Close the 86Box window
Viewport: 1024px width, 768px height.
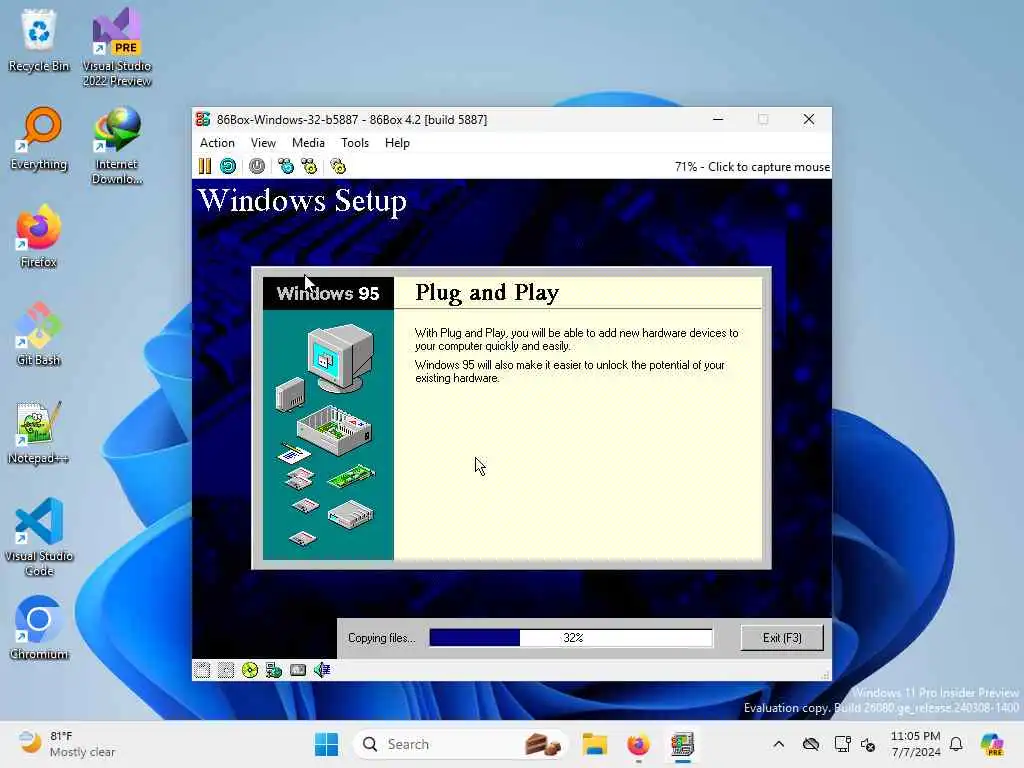[x=808, y=119]
